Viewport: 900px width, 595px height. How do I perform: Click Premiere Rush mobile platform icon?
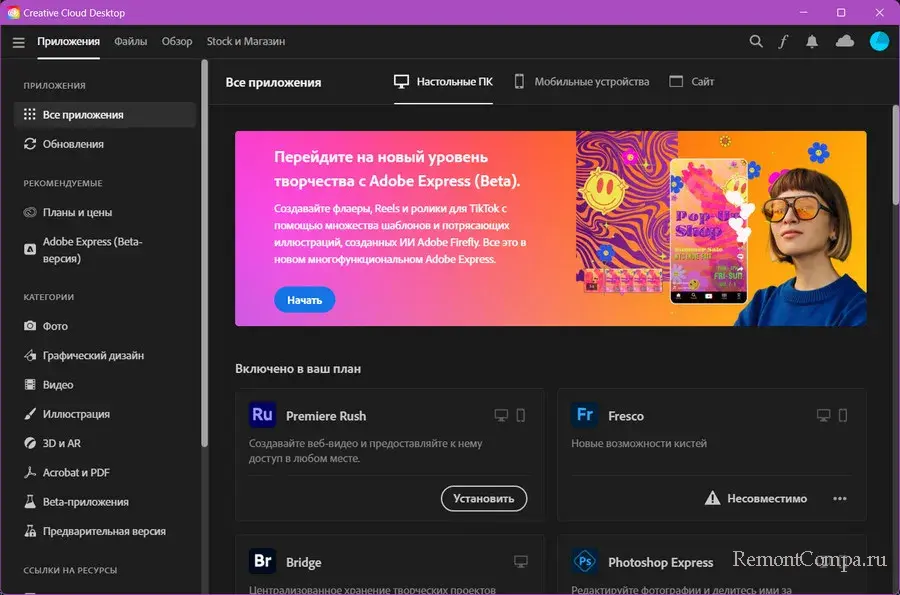[x=521, y=415]
